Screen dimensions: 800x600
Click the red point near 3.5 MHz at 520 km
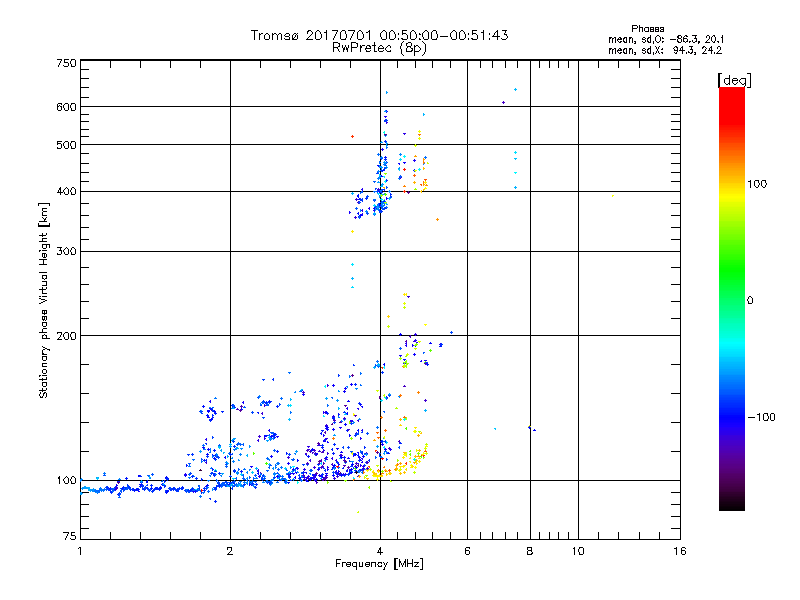(353, 137)
